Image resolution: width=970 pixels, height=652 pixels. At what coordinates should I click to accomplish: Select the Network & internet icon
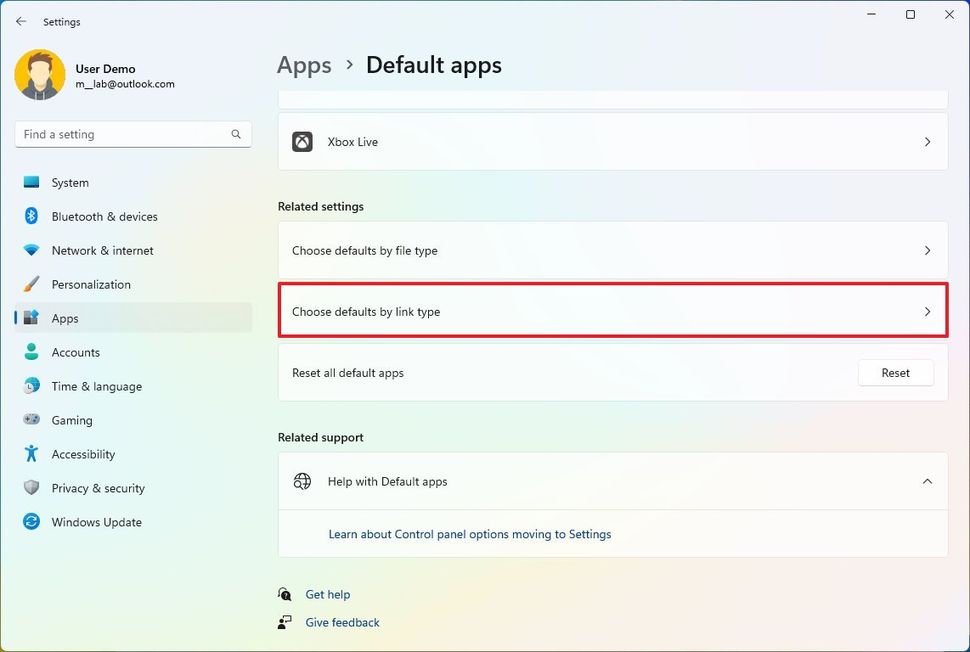(35, 250)
